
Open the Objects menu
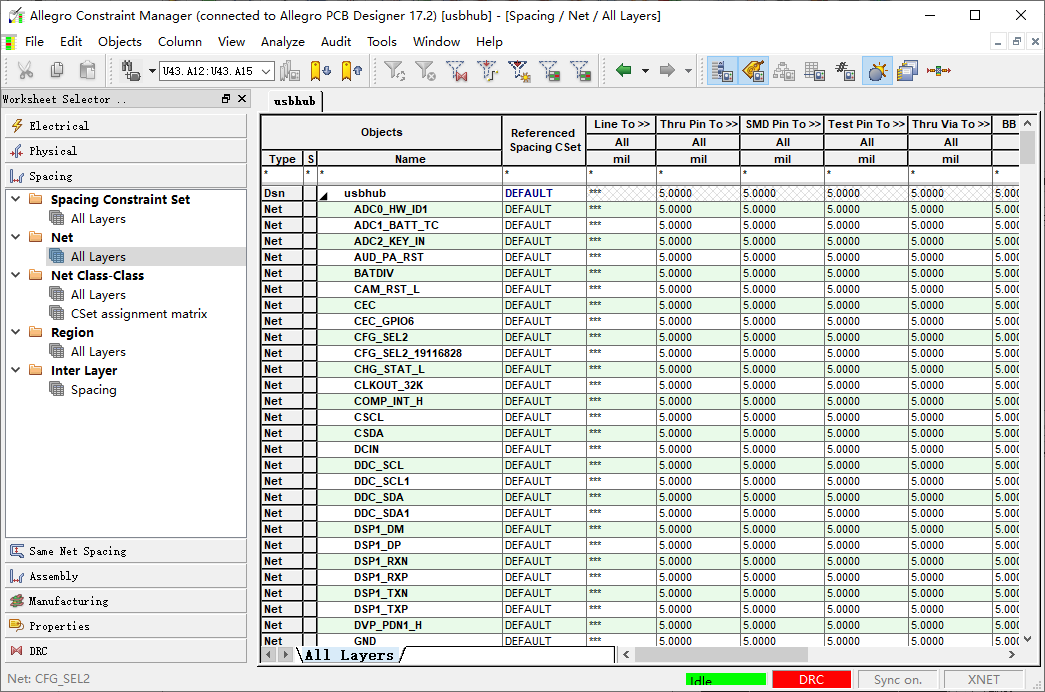119,41
